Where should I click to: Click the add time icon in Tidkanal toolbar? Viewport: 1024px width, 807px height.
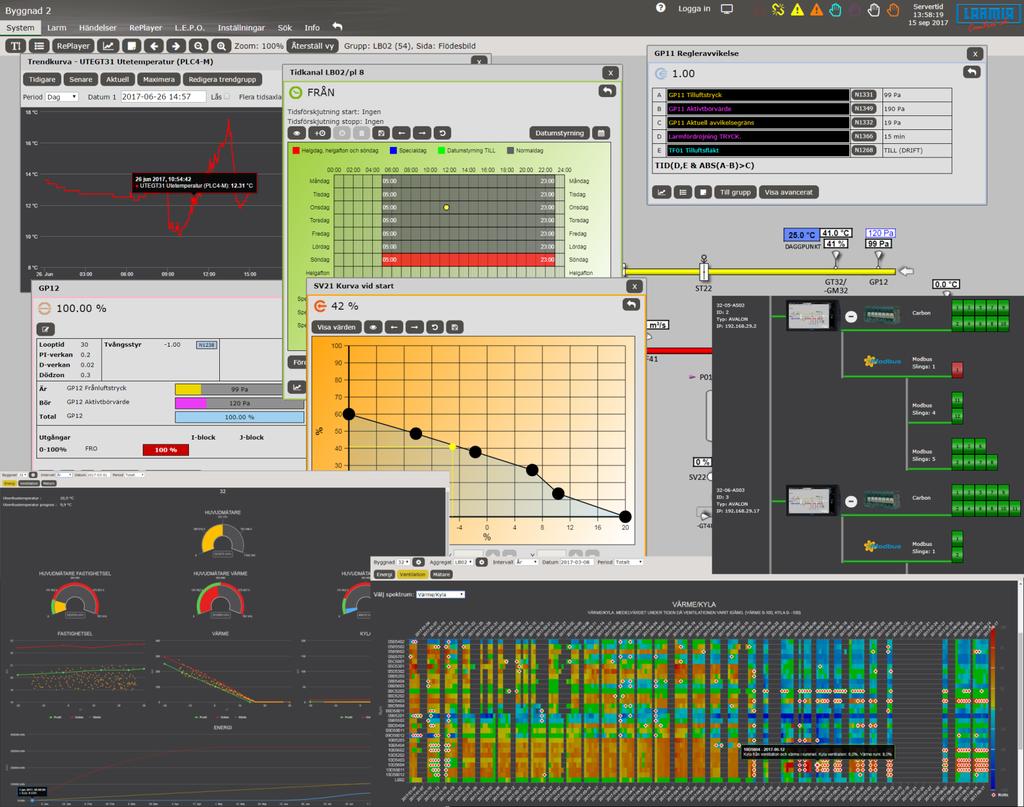coord(319,133)
